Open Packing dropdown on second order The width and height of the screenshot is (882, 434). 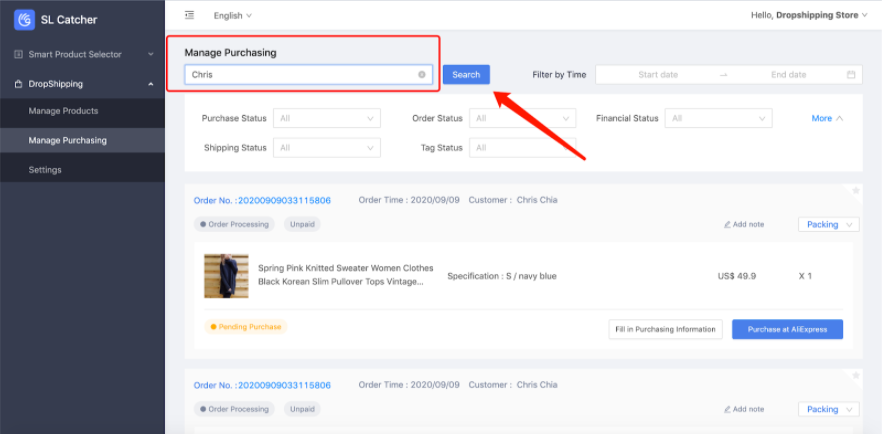829,409
